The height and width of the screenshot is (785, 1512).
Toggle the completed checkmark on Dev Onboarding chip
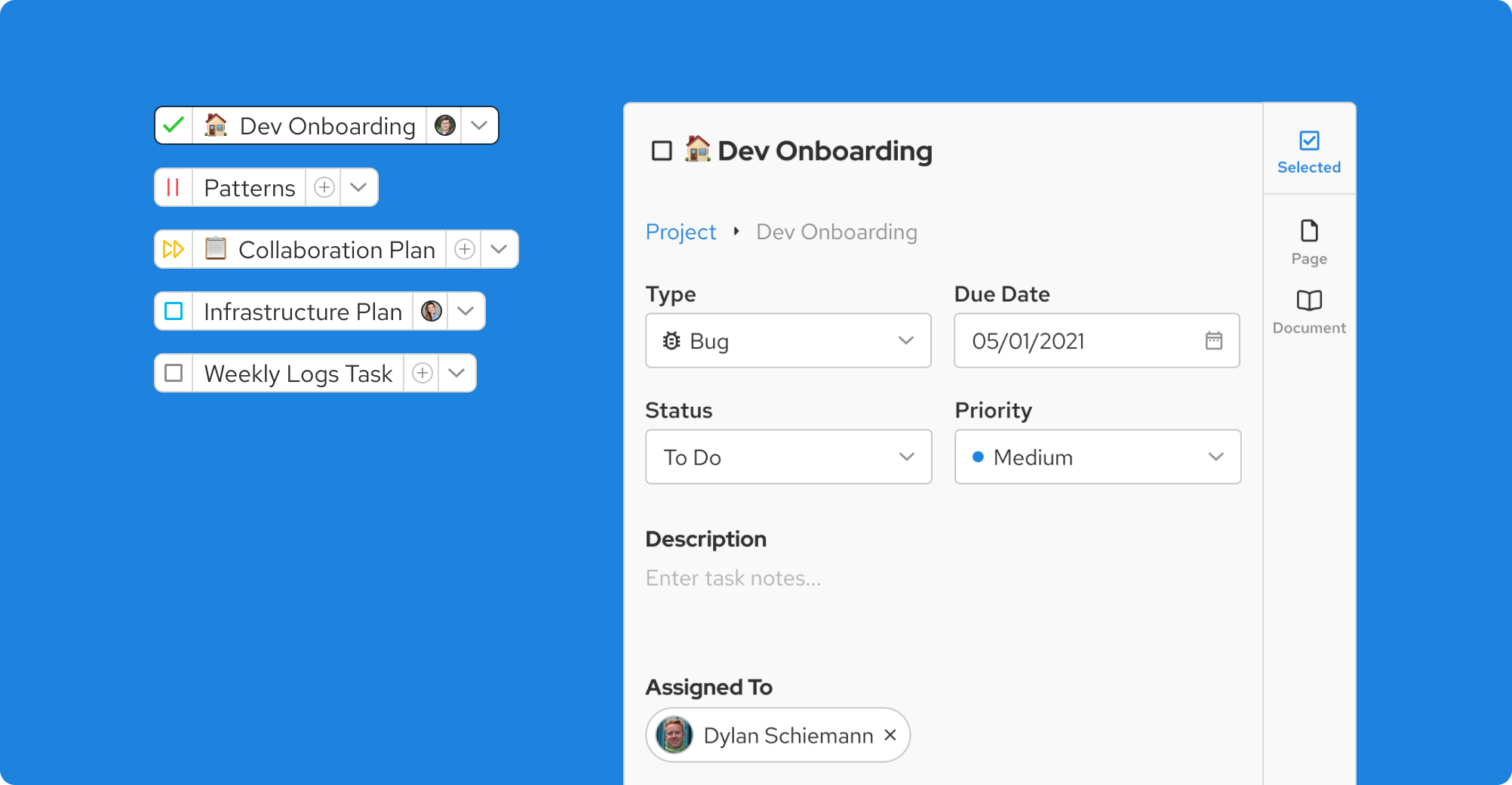click(174, 125)
